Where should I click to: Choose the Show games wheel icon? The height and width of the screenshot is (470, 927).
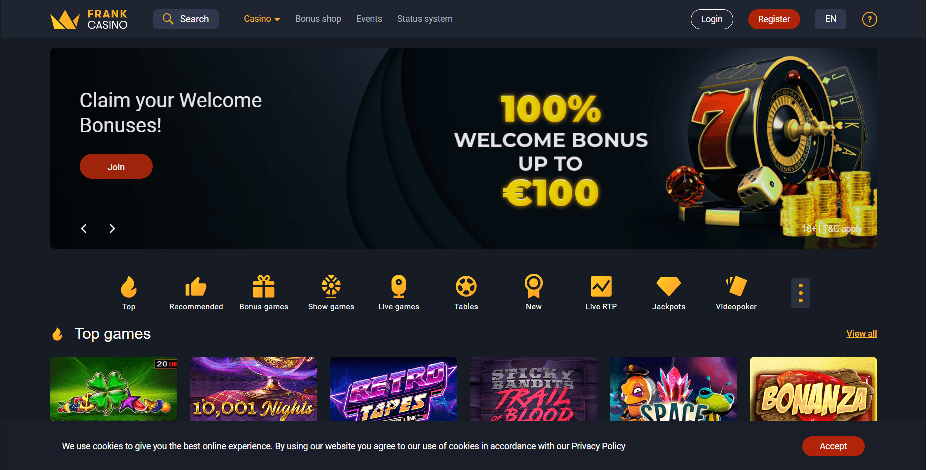click(331, 286)
